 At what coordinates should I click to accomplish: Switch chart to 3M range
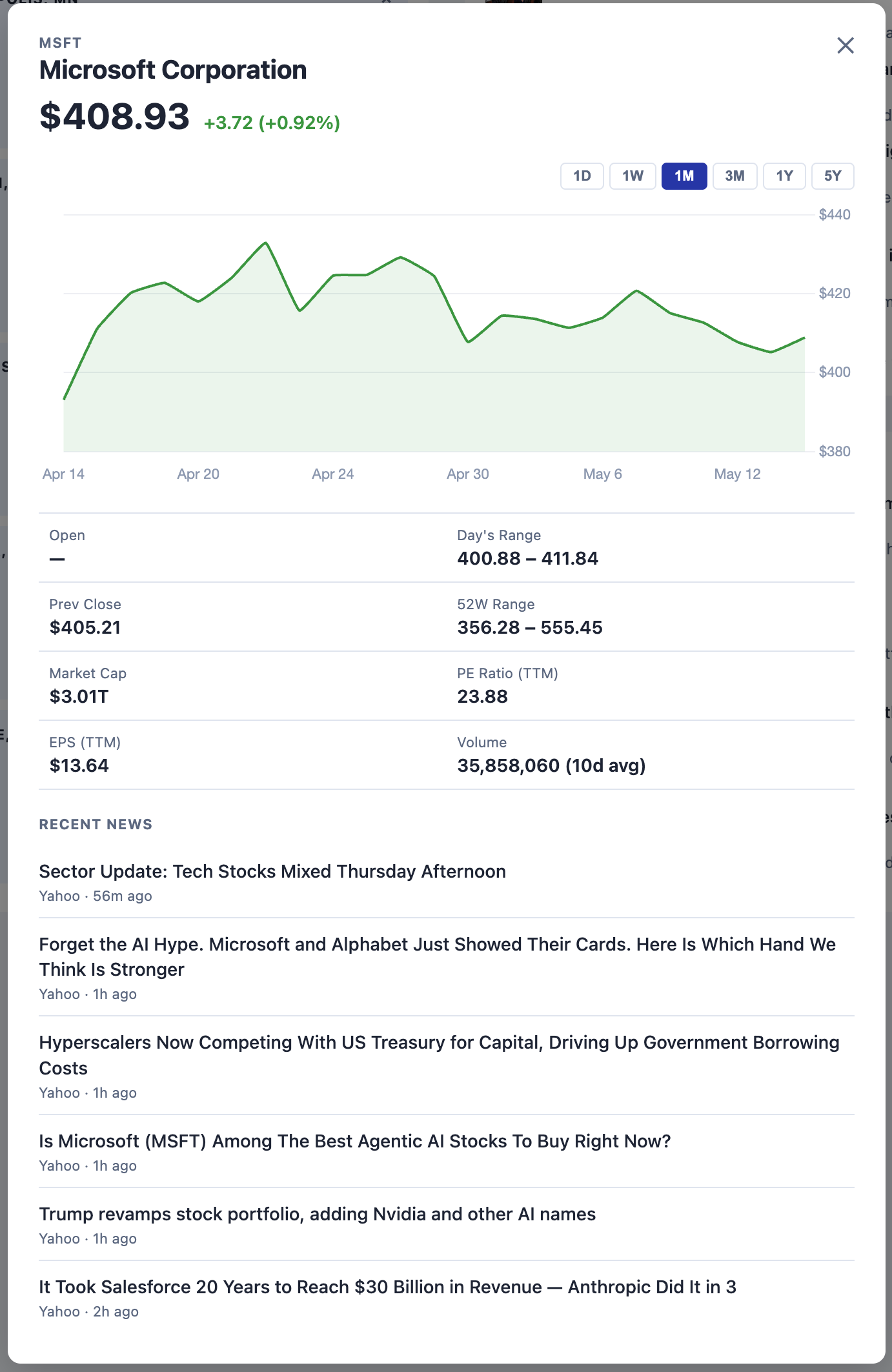pos(735,176)
